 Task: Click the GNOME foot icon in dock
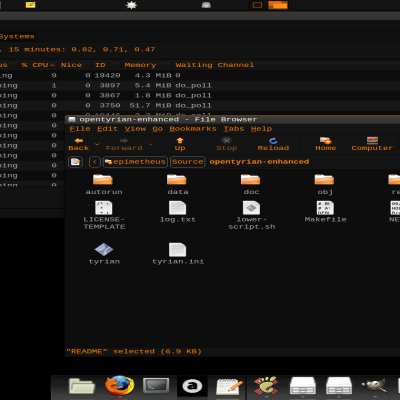tap(266, 386)
